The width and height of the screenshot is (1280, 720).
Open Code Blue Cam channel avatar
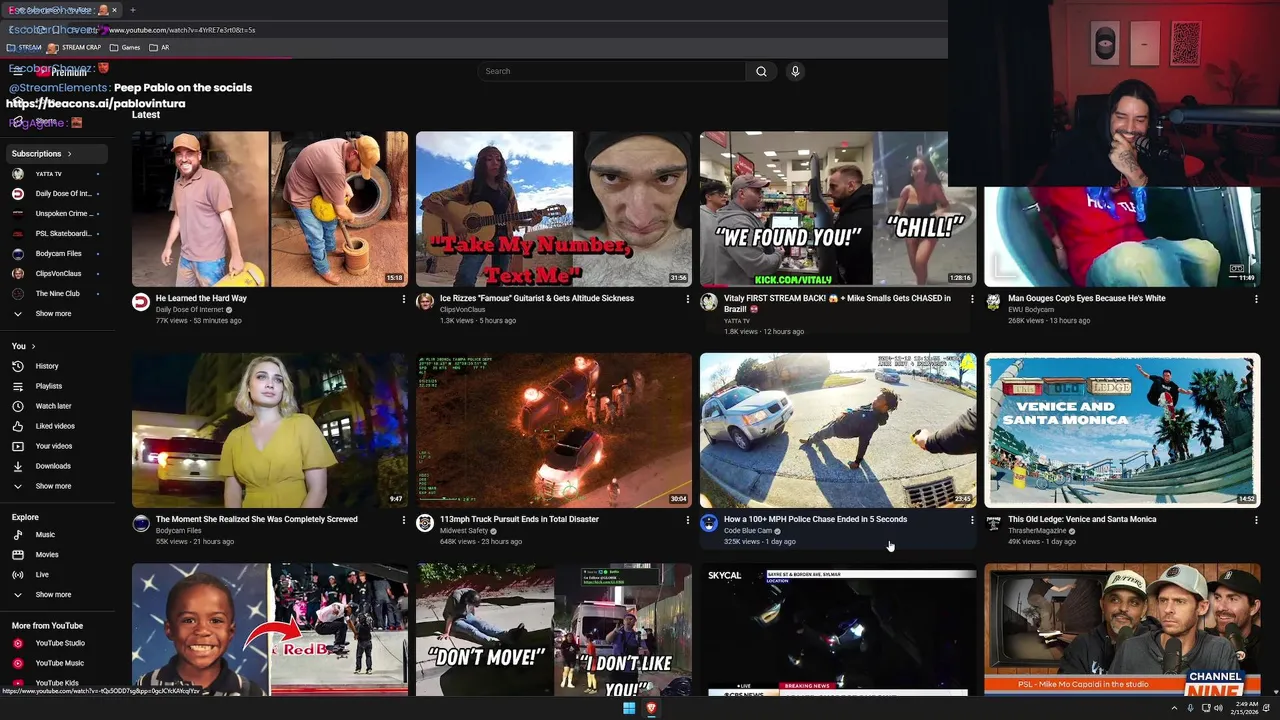709,522
